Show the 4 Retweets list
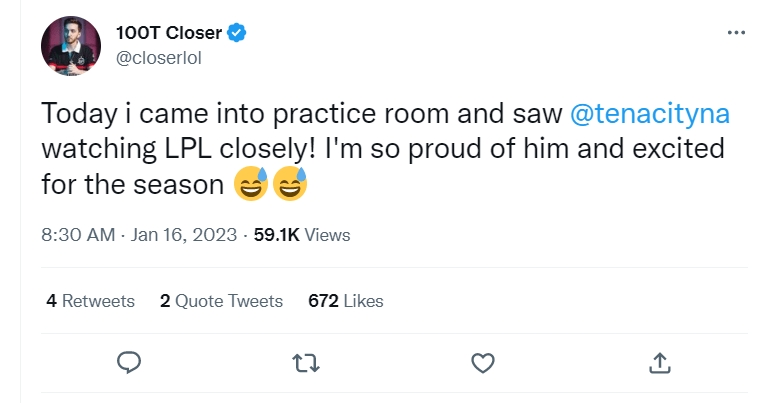This screenshot has width=767, height=403. click(x=90, y=300)
